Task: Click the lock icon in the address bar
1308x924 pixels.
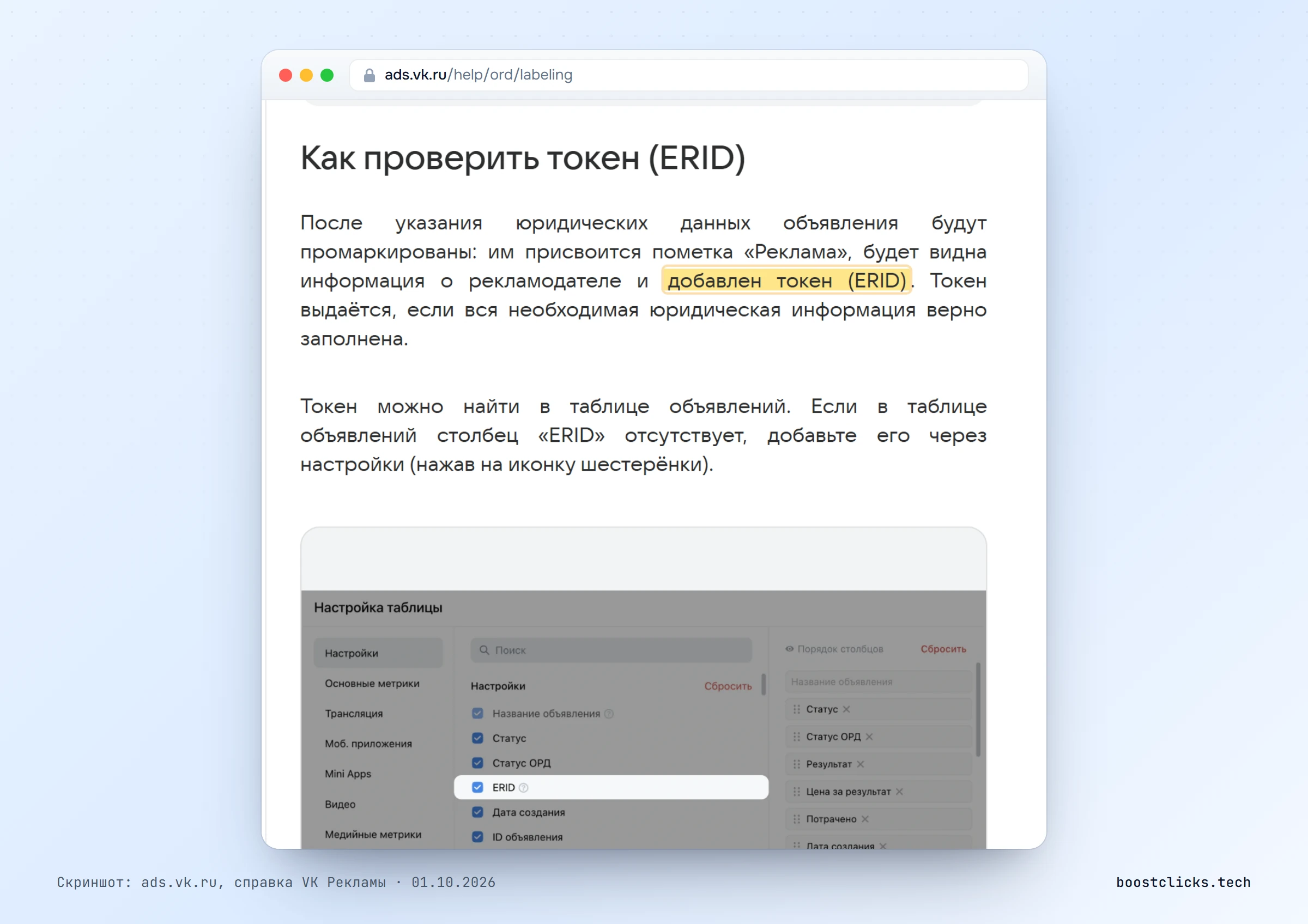Action: click(369, 75)
